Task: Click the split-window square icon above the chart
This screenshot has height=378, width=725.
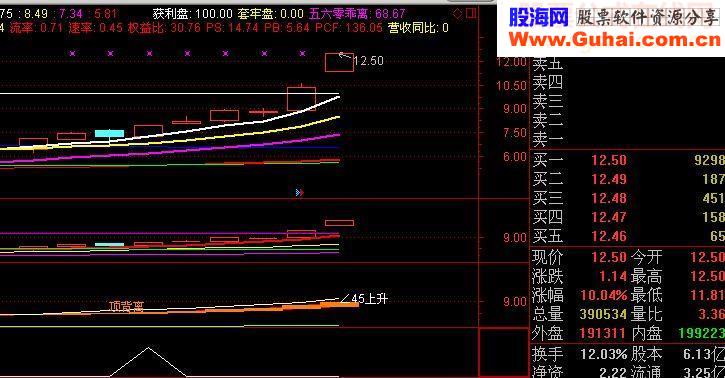Action: coord(471,13)
